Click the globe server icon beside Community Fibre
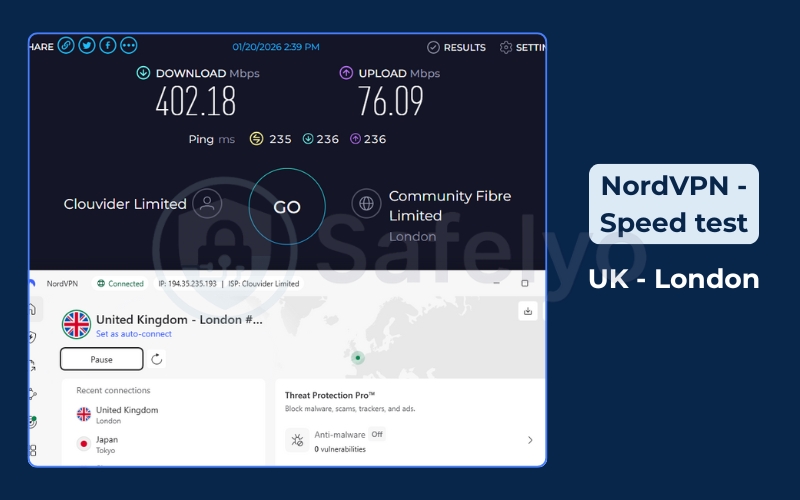The width and height of the screenshot is (800, 500). coord(366,204)
